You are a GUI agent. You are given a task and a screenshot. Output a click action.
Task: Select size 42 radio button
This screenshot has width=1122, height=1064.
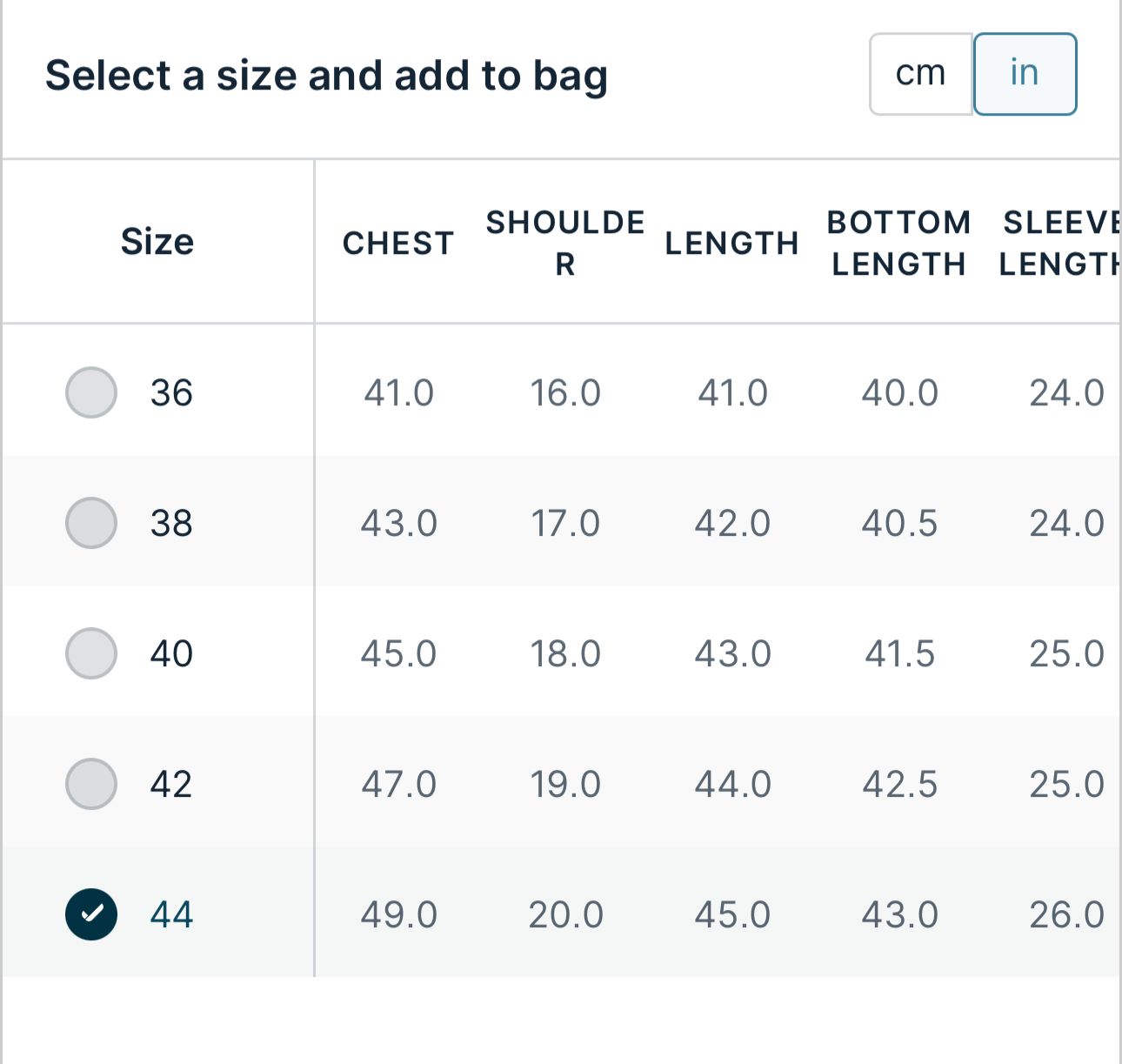(x=91, y=784)
